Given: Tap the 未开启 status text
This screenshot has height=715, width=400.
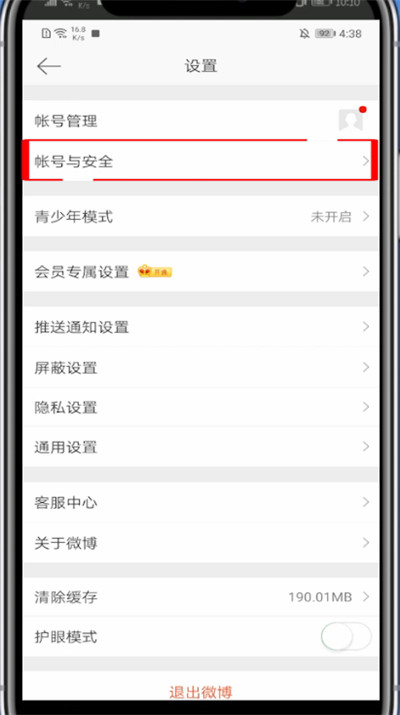Looking at the screenshot, I should click(x=331, y=217).
